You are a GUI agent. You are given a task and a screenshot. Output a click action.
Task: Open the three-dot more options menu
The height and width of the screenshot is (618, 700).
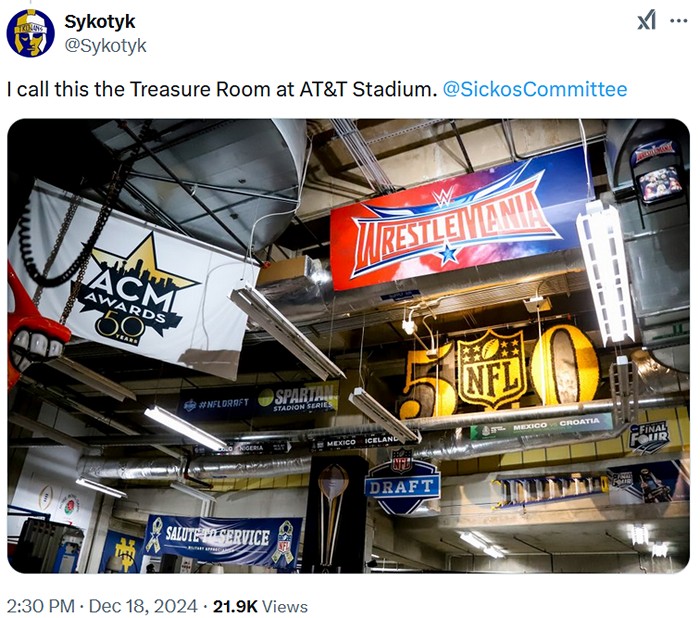coord(679,21)
